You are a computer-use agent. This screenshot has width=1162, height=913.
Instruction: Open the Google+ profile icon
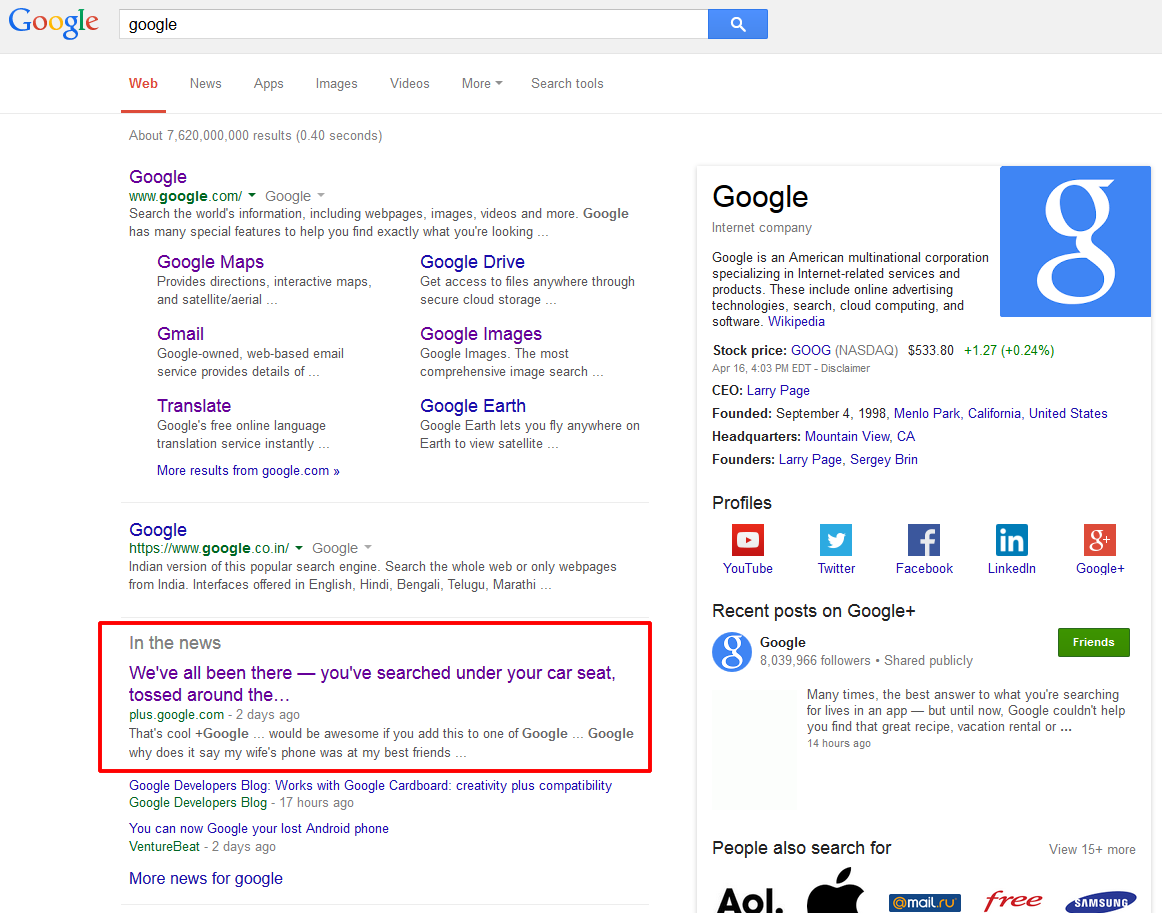1100,540
